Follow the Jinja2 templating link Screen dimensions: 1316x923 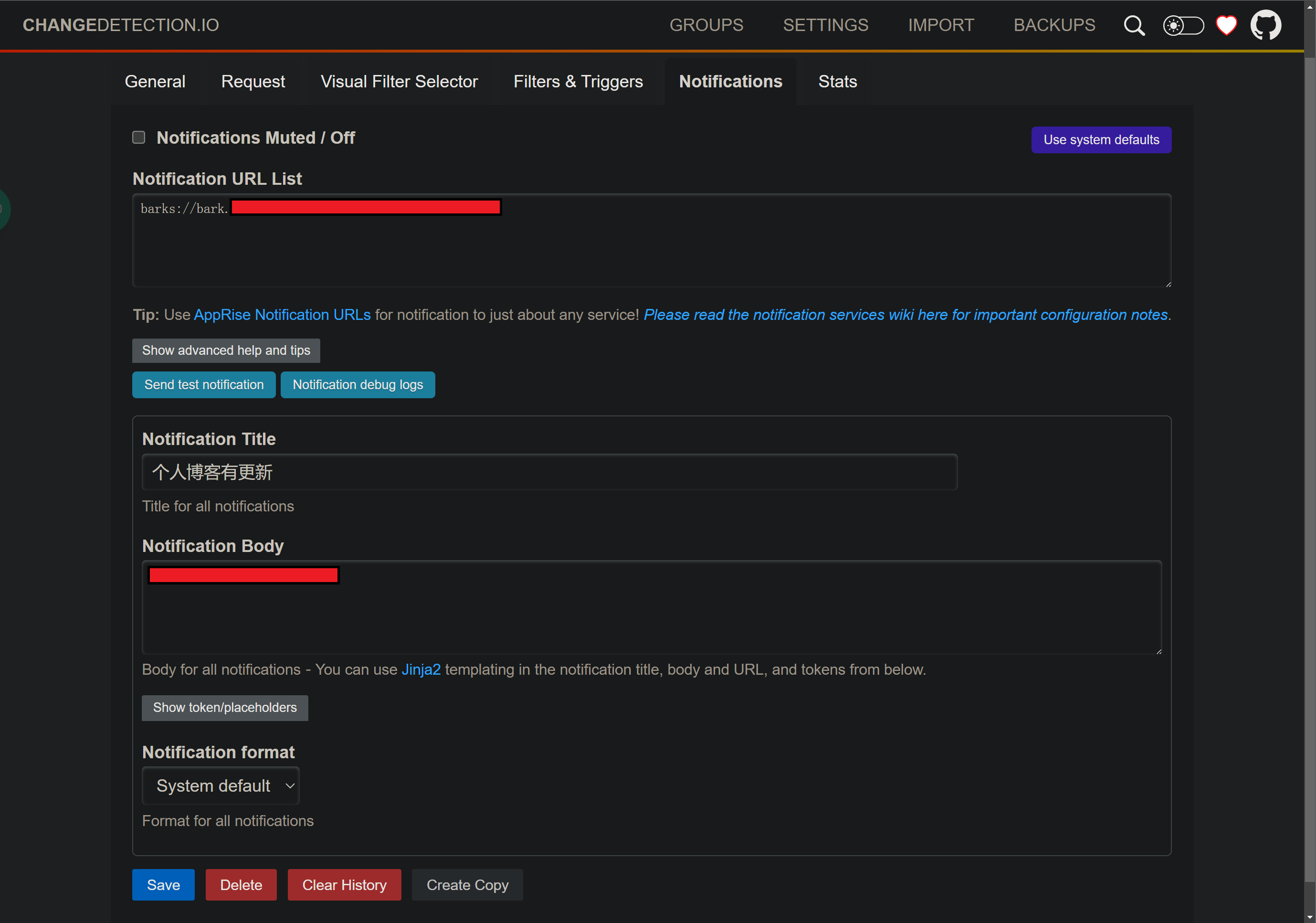(x=421, y=669)
